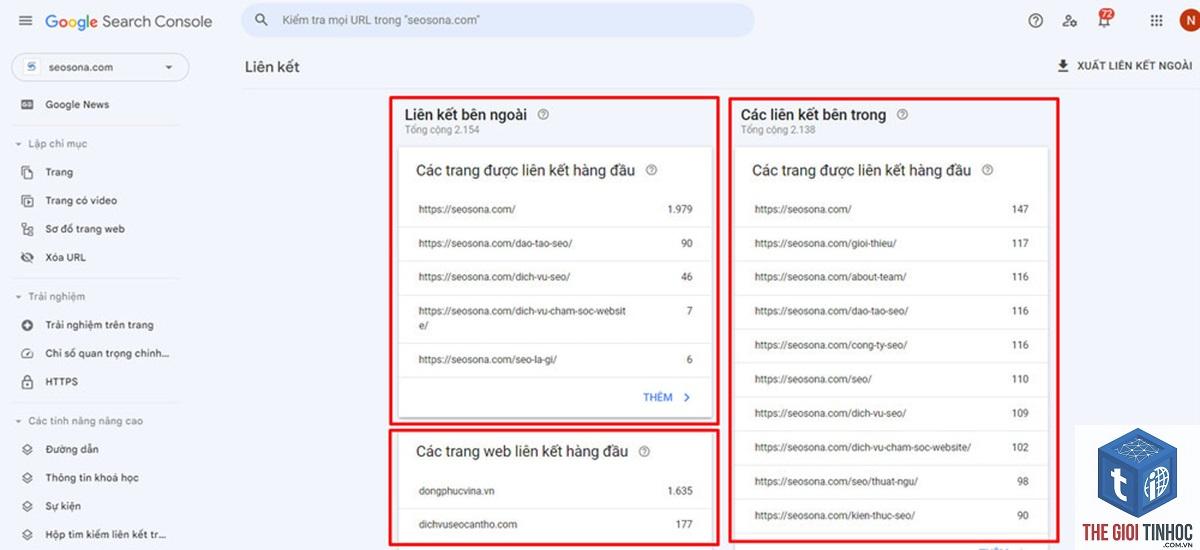This screenshot has height=550, width=1200.
Task: Click help icon beside Liên kết bên ngoài
Action: 543,115
